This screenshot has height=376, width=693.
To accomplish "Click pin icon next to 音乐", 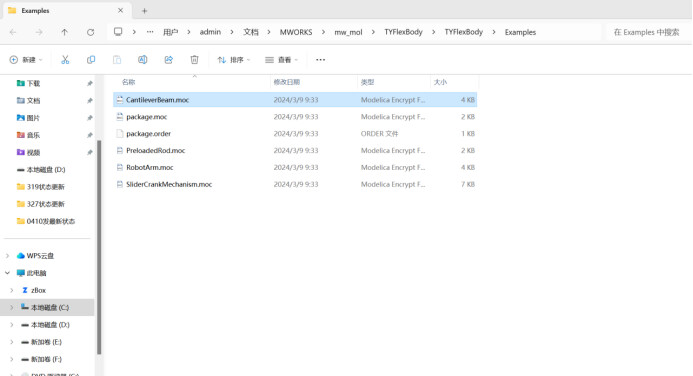I will [x=90, y=135].
